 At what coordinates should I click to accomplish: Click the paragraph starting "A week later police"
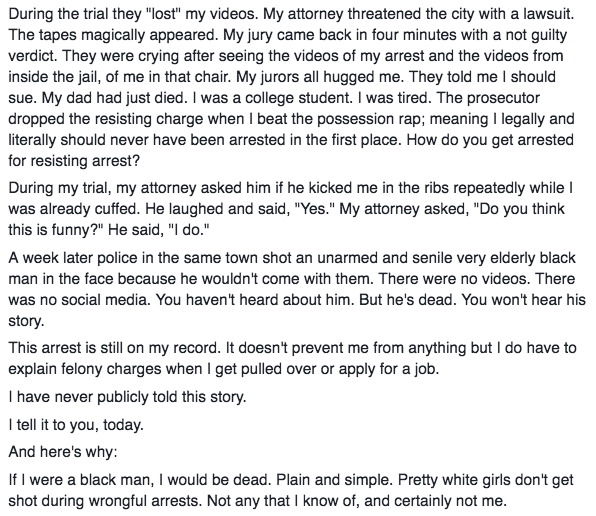coord(297,290)
